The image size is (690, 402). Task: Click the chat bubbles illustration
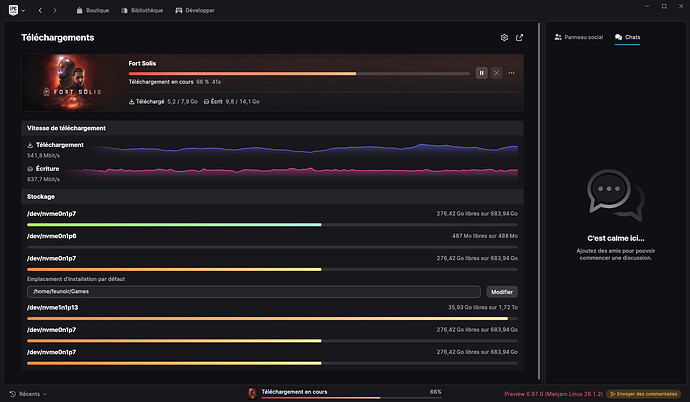616,194
